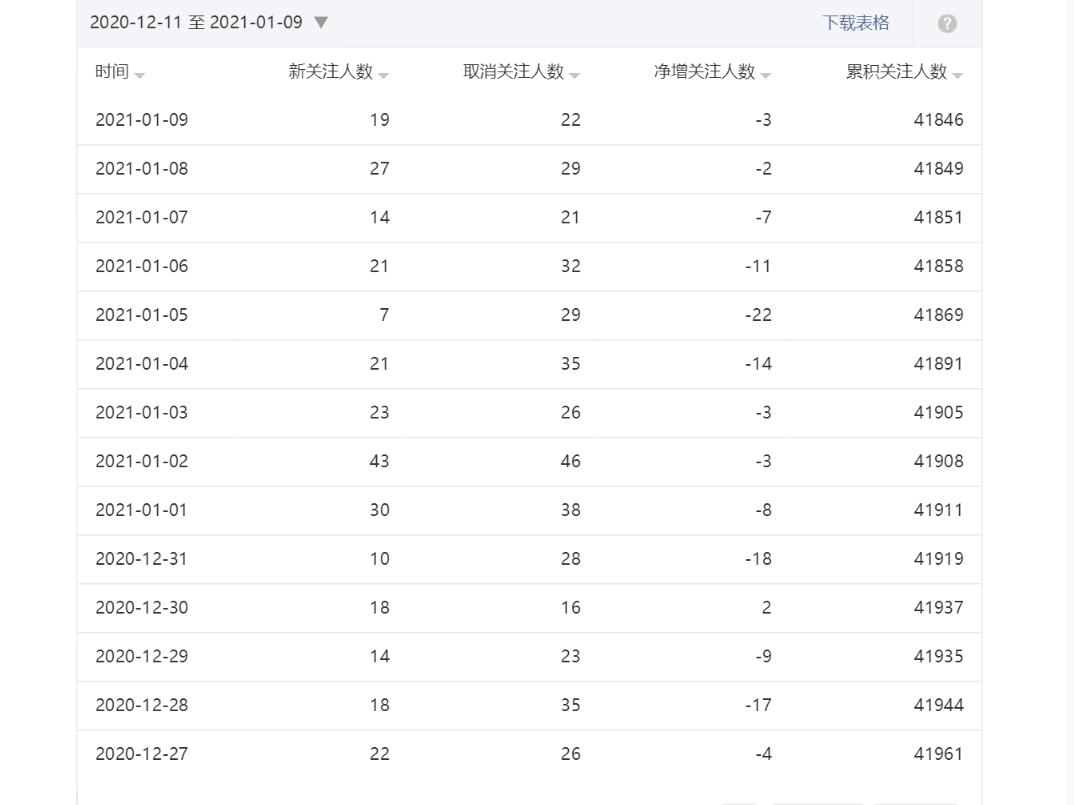Click new followers value 7
The height and width of the screenshot is (805, 1074).
(384, 315)
